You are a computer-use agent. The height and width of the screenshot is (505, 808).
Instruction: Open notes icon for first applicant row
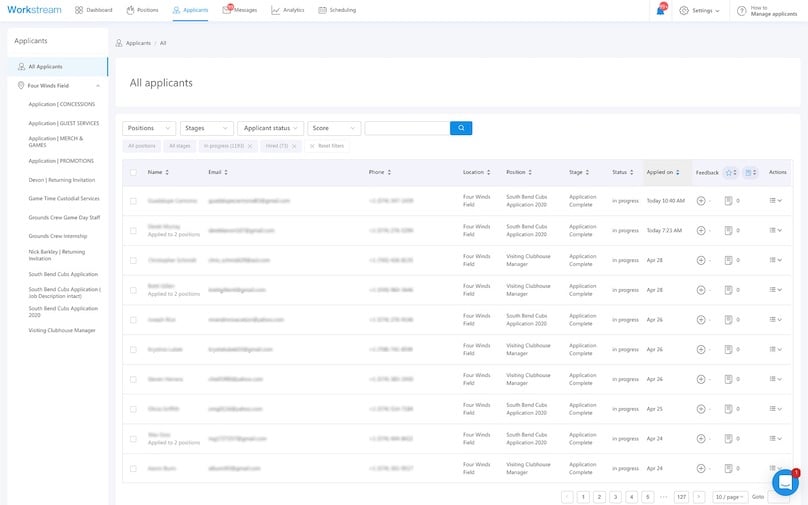click(728, 201)
